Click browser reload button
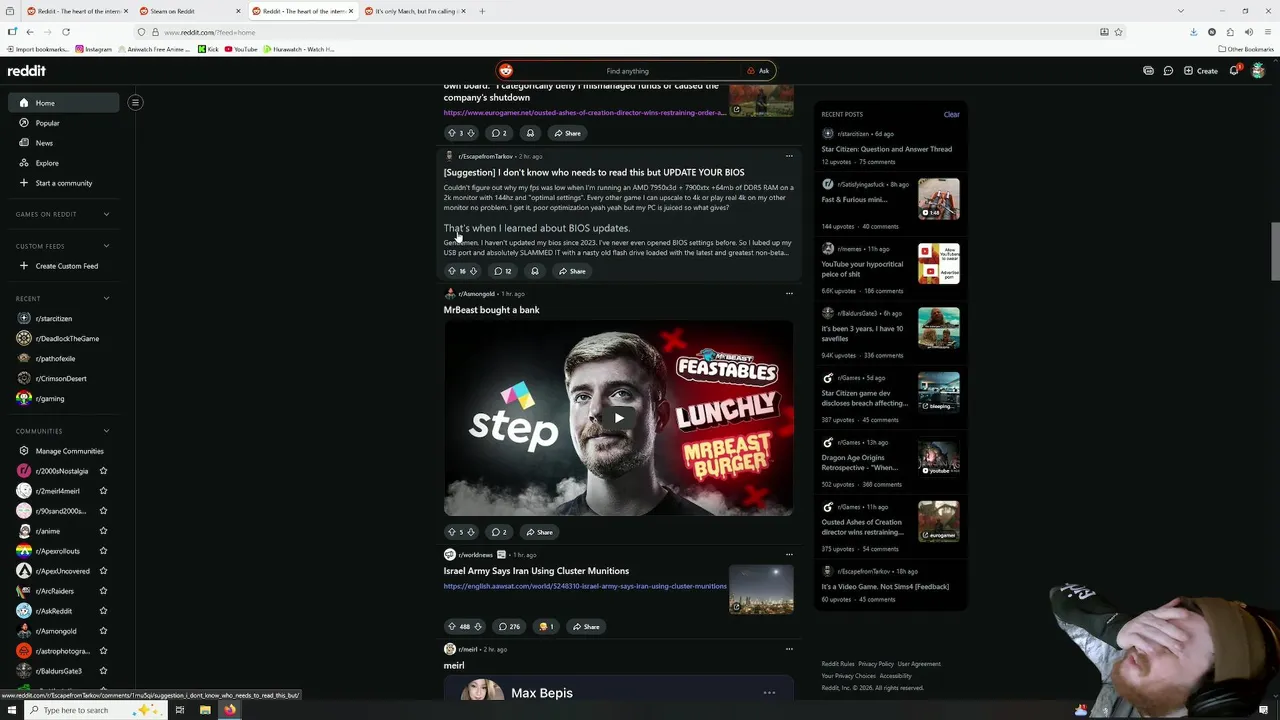This screenshot has width=1280, height=720. (66, 32)
